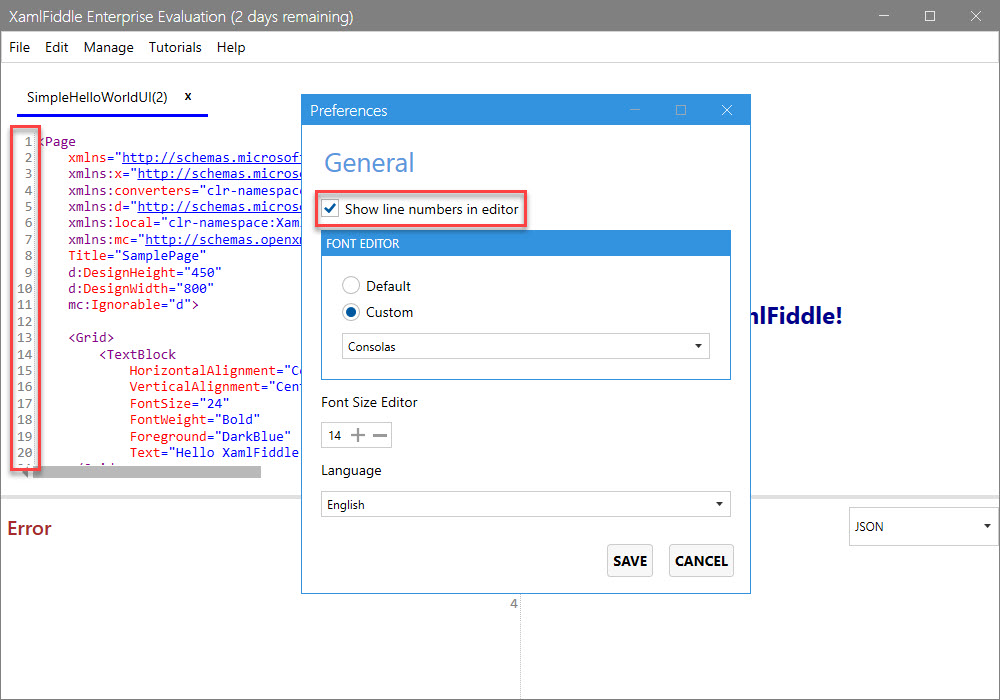Image resolution: width=1000 pixels, height=700 pixels.
Task: Click the xmlns:d schemas link on line 5
Action: pyautogui.click(x=219, y=207)
